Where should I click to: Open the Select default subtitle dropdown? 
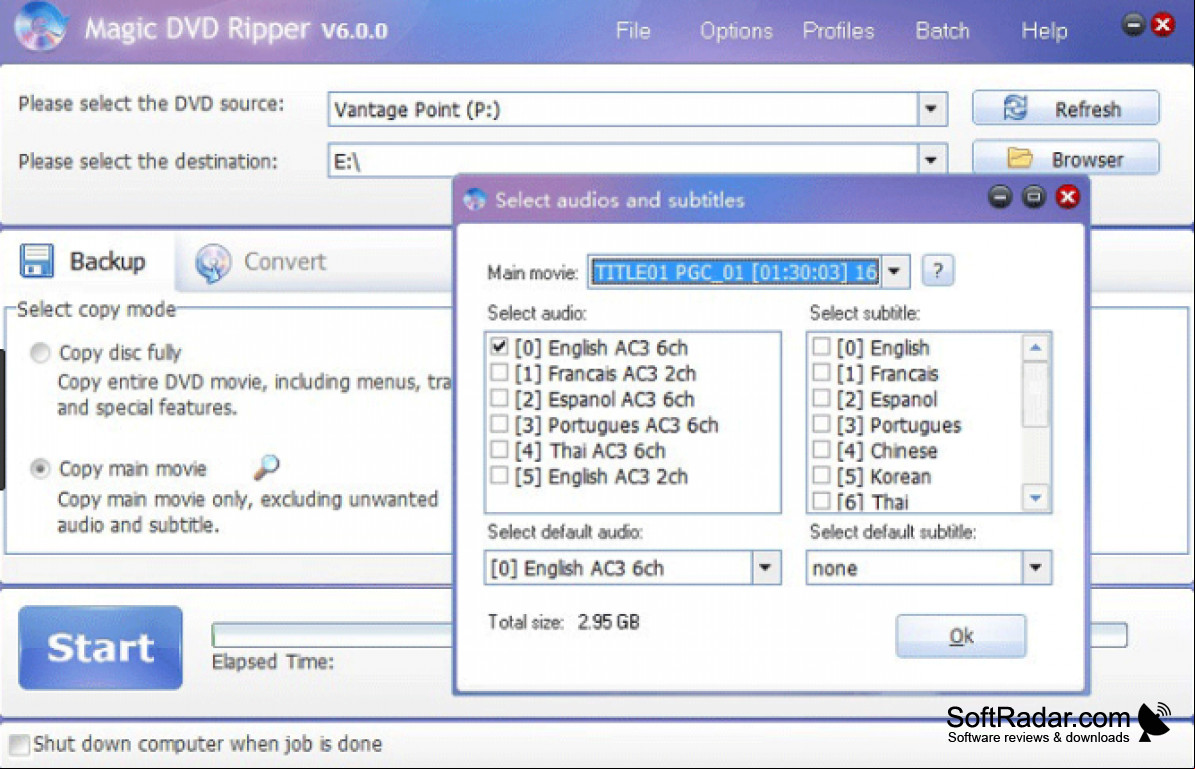pos(1036,568)
